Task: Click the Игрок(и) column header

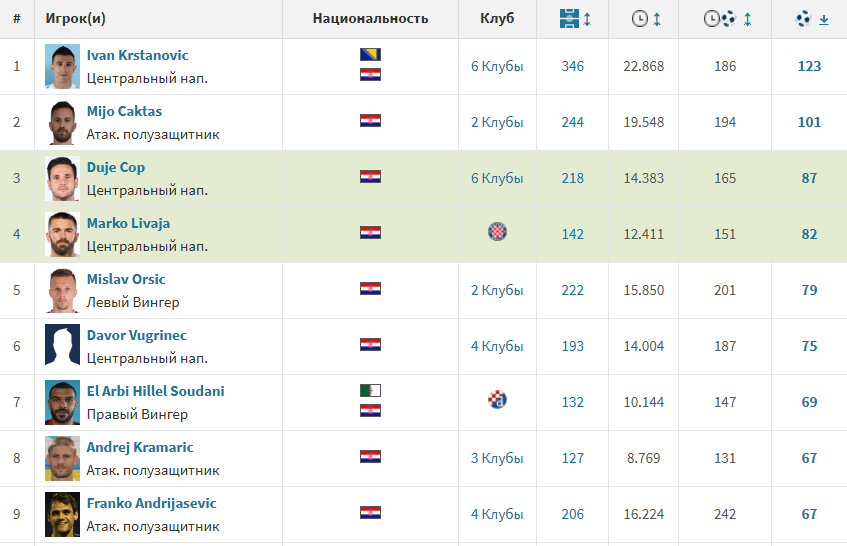Action: 73,19
